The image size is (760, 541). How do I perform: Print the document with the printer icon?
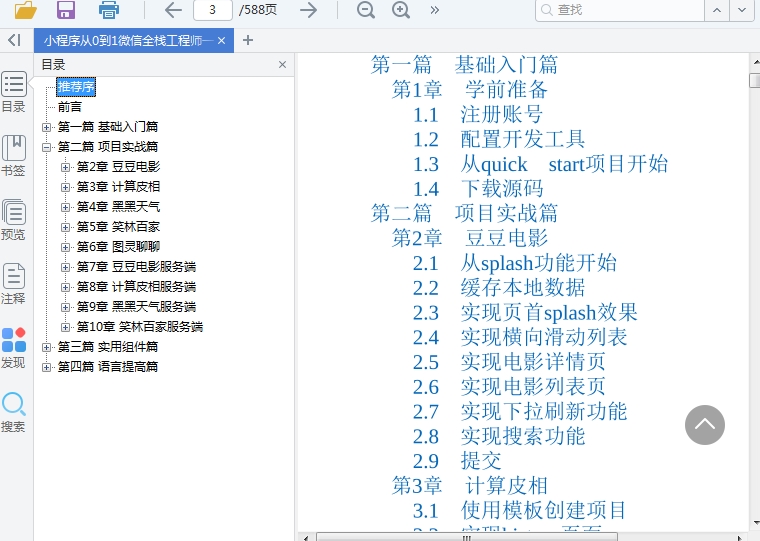coord(109,10)
